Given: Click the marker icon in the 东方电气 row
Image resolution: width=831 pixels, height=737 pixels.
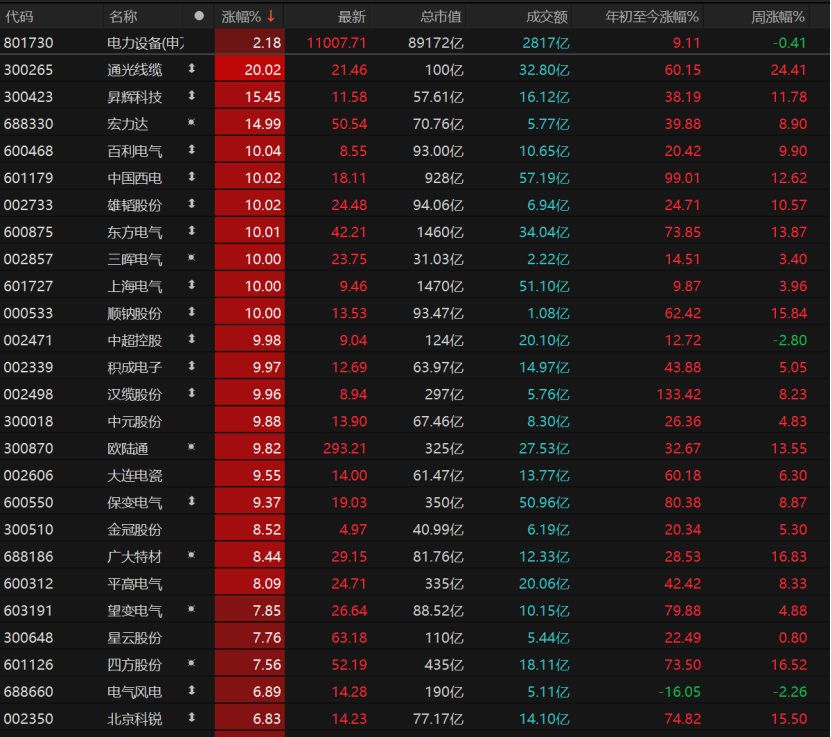Looking at the screenshot, I should [192, 230].
